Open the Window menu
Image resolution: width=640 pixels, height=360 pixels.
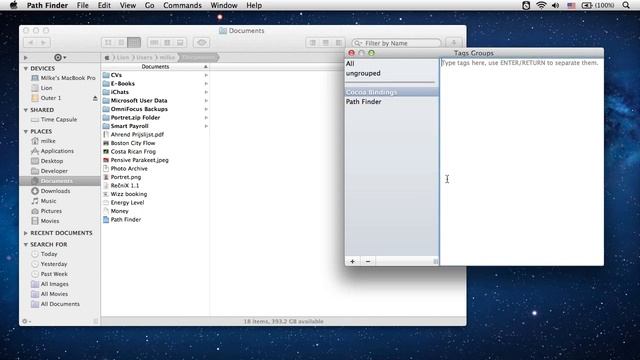(224, 5)
